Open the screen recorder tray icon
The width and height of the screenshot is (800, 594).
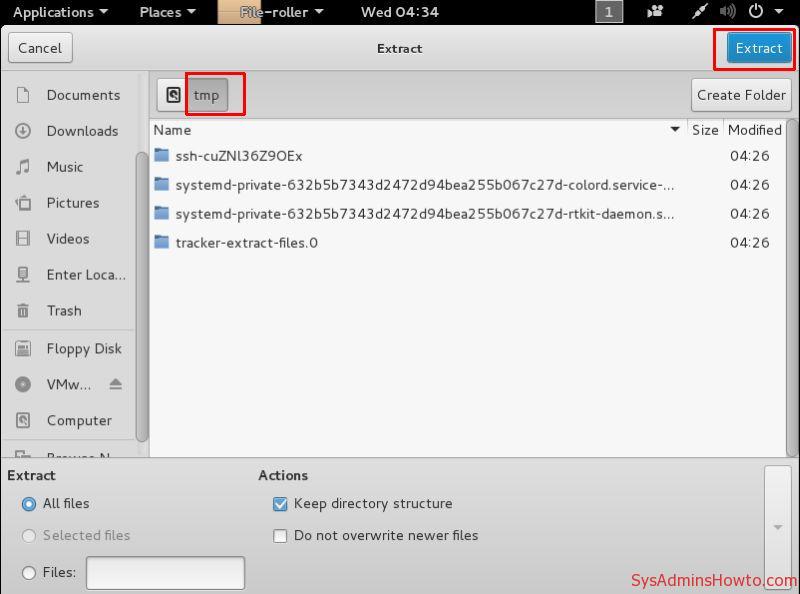point(655,11)
